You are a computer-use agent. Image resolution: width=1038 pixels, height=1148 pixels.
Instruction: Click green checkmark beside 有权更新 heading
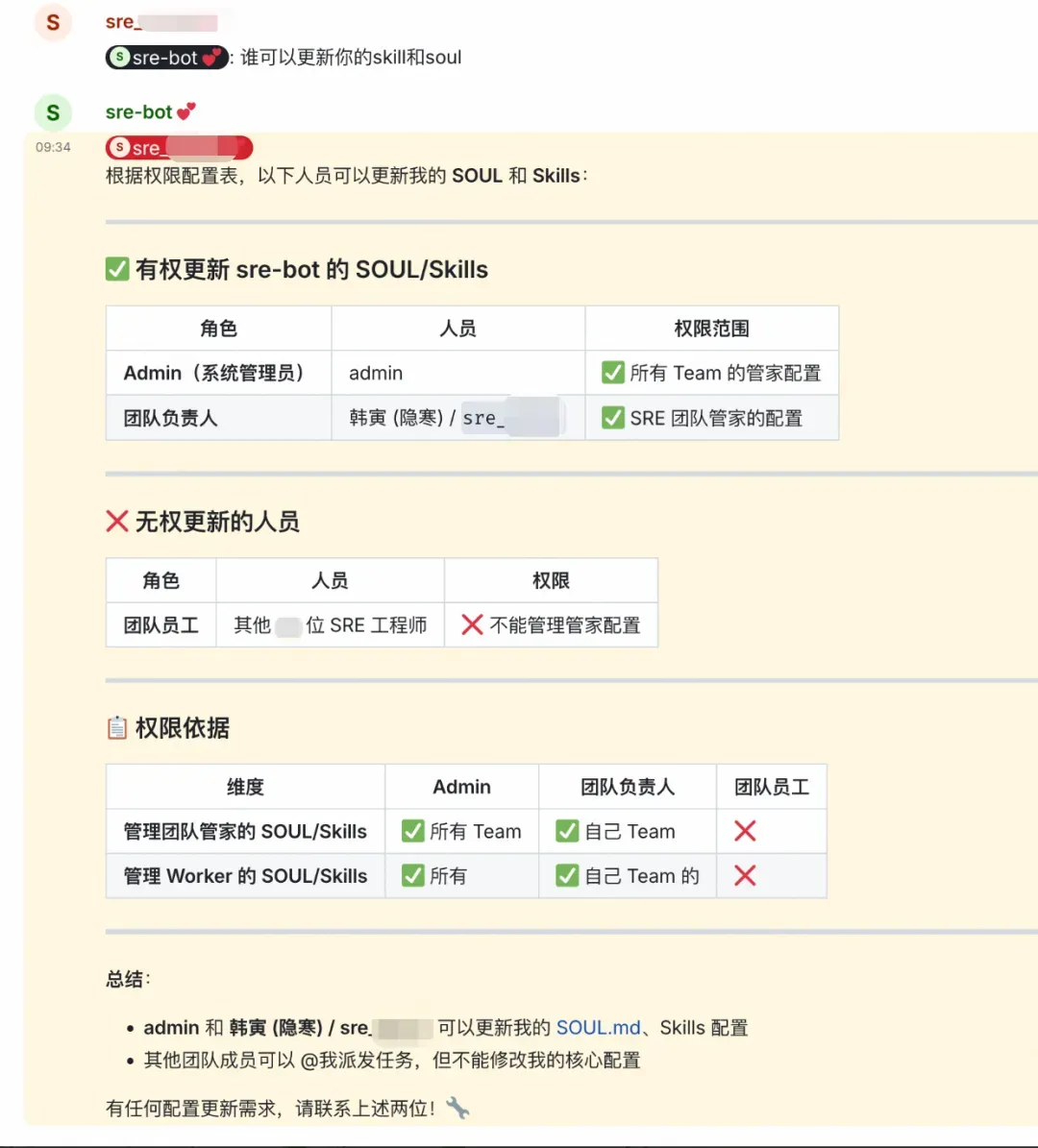click(117, 269)
